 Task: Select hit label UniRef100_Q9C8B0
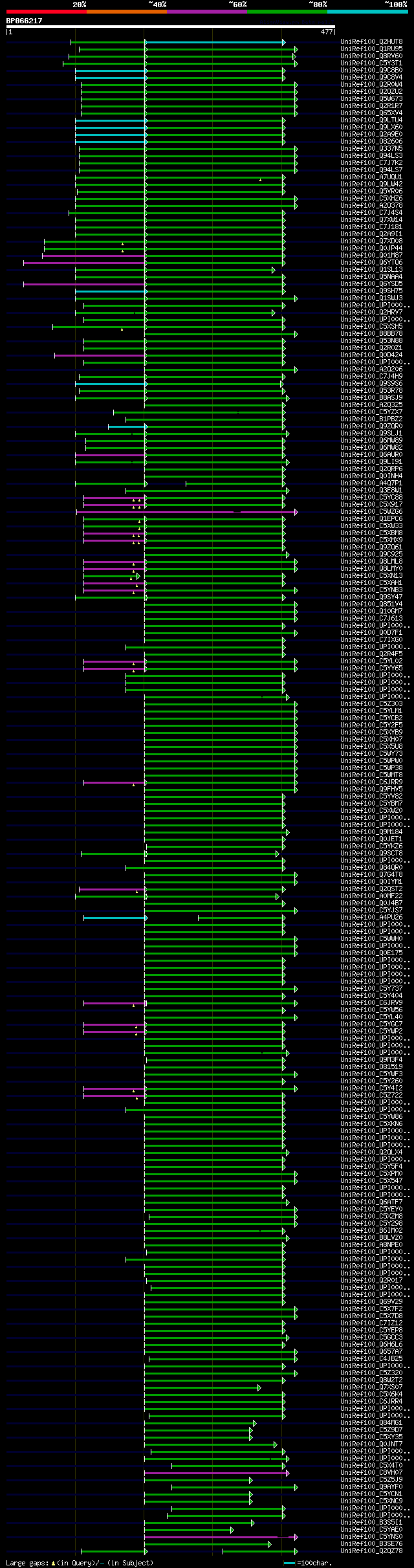(x=371, y=71)
